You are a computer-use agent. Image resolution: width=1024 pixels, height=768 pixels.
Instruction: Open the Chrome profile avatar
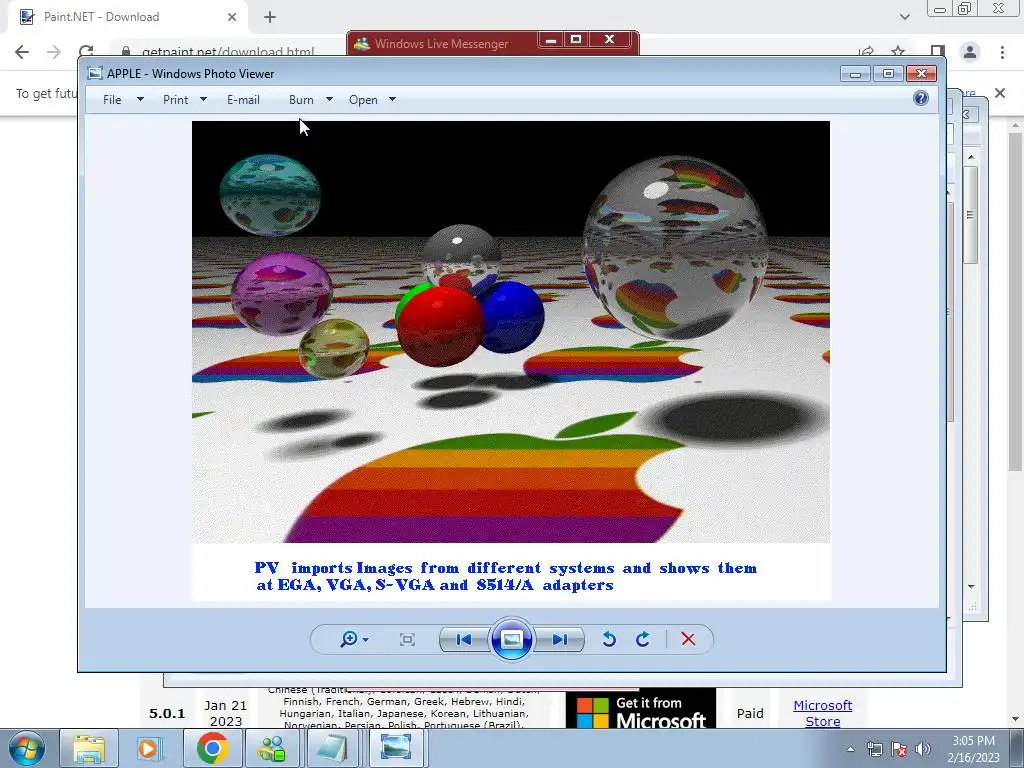970,52
